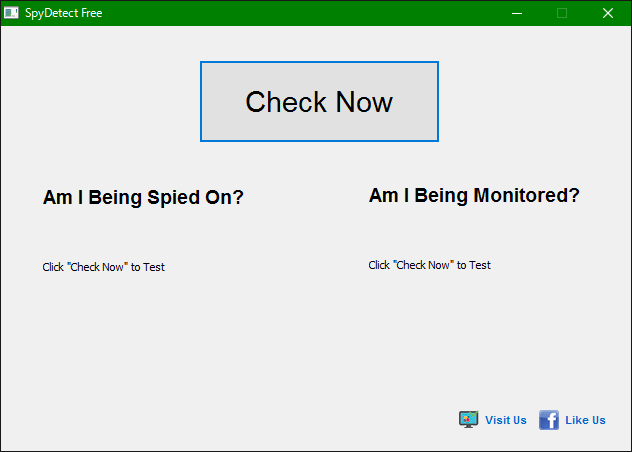Select the "Am I Being Spied On?" heading
Image resolution: width=632 pixels, height=452 pixels.
(143, 197)
